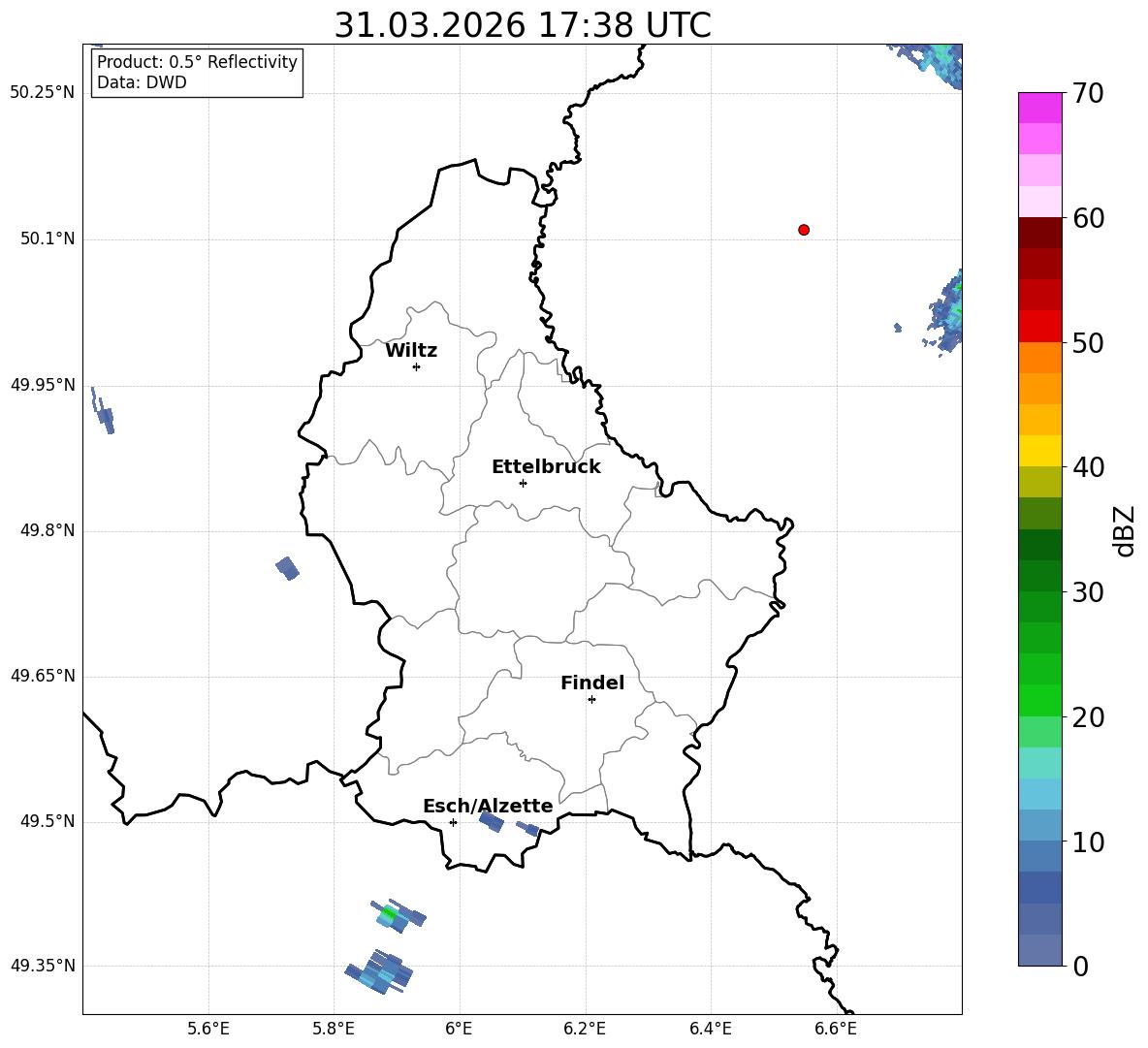Click the 5.6°E longitude label

click(208, 1029)
